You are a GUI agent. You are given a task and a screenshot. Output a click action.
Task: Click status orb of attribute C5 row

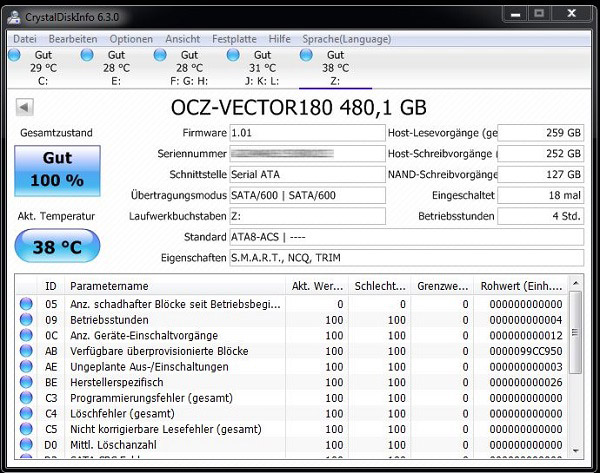point(26,429)
